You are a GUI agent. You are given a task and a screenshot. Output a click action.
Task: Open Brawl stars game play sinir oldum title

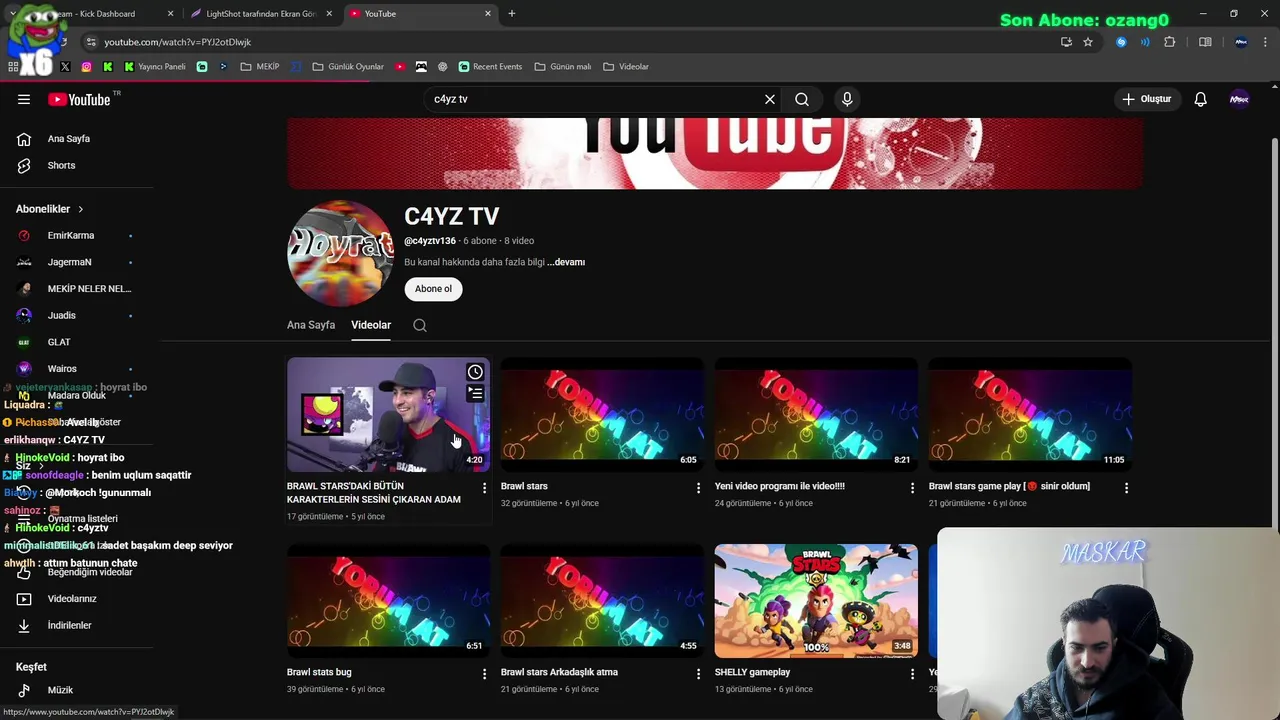coord(1009,486)
